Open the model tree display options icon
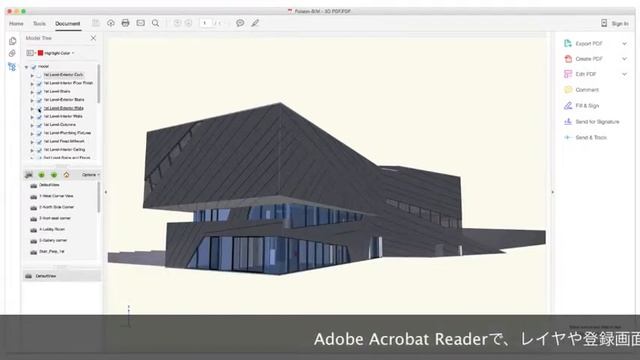The height and width of the screenshot is (360, 640). (x=30, y=53)
